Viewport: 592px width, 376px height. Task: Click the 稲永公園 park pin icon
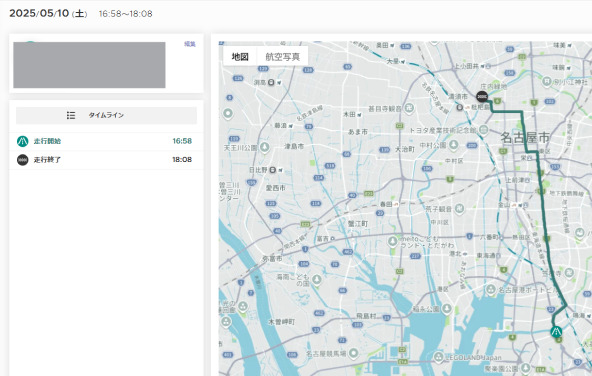(x=447, y=308)
